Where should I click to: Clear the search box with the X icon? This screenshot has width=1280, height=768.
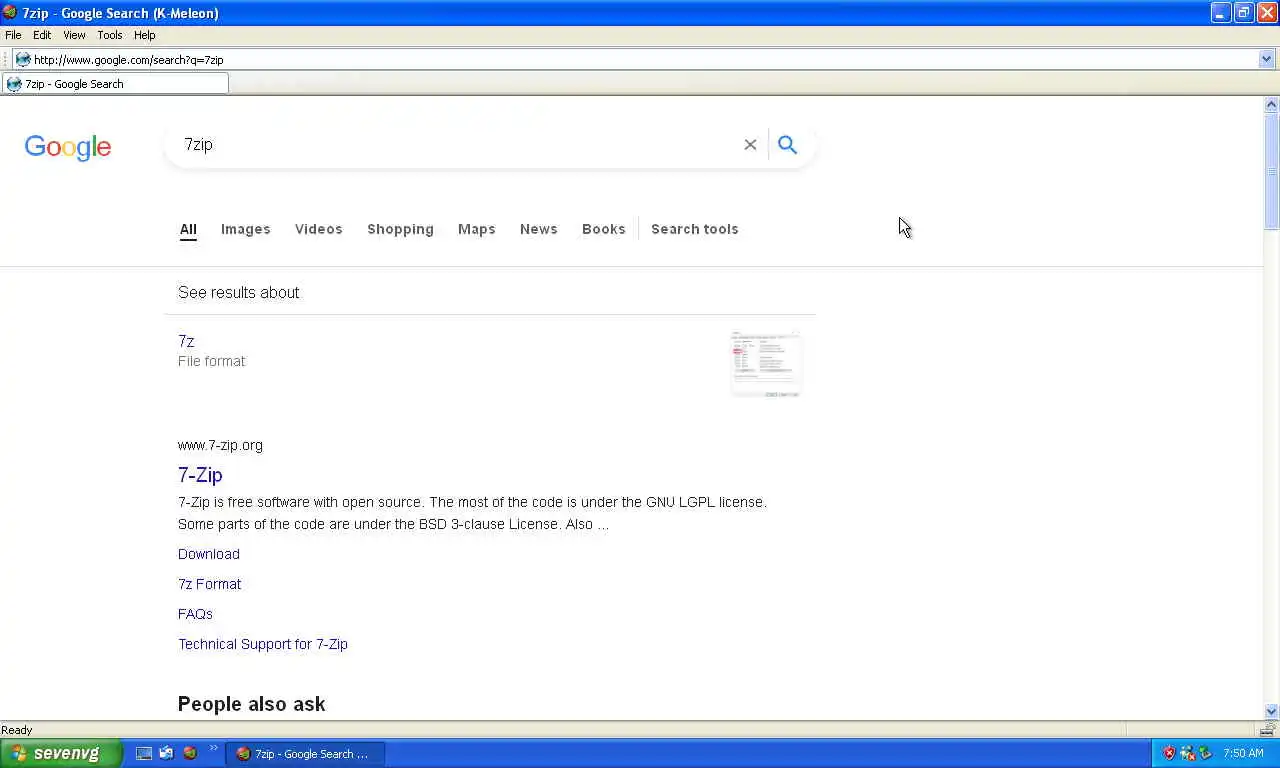click(x=750, y=145)
